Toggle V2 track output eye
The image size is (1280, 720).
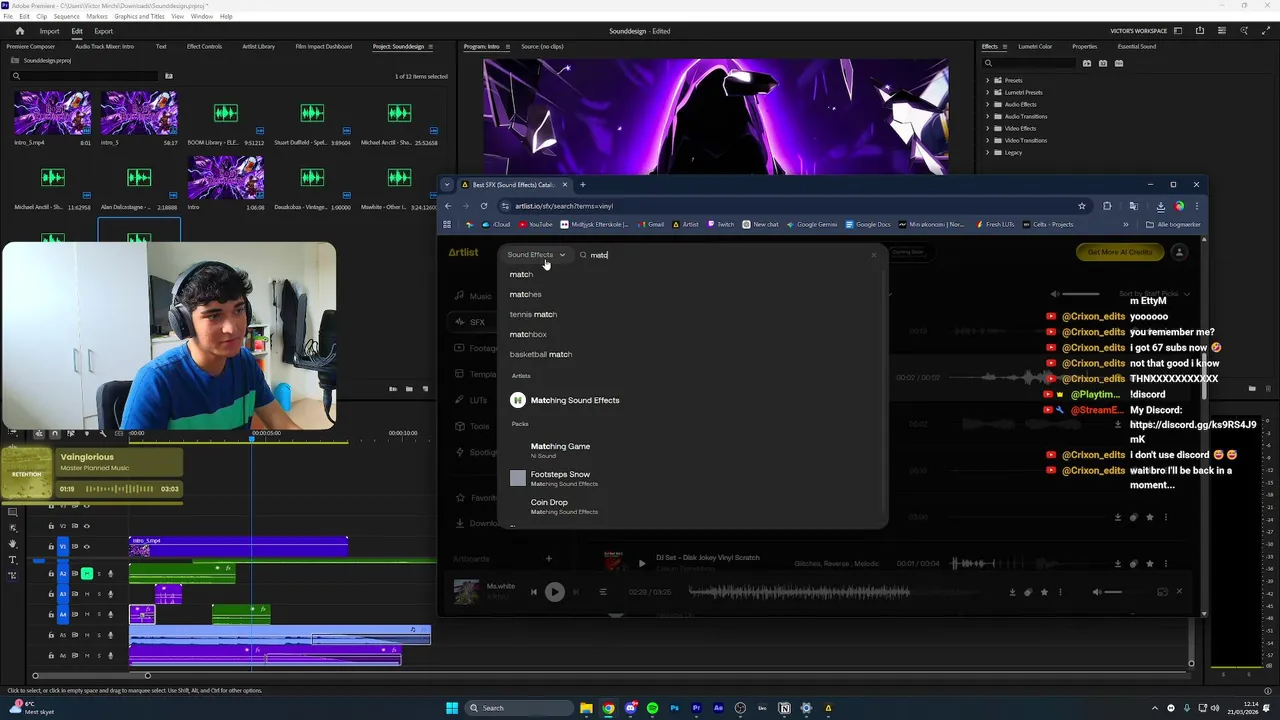pos(87,526)
